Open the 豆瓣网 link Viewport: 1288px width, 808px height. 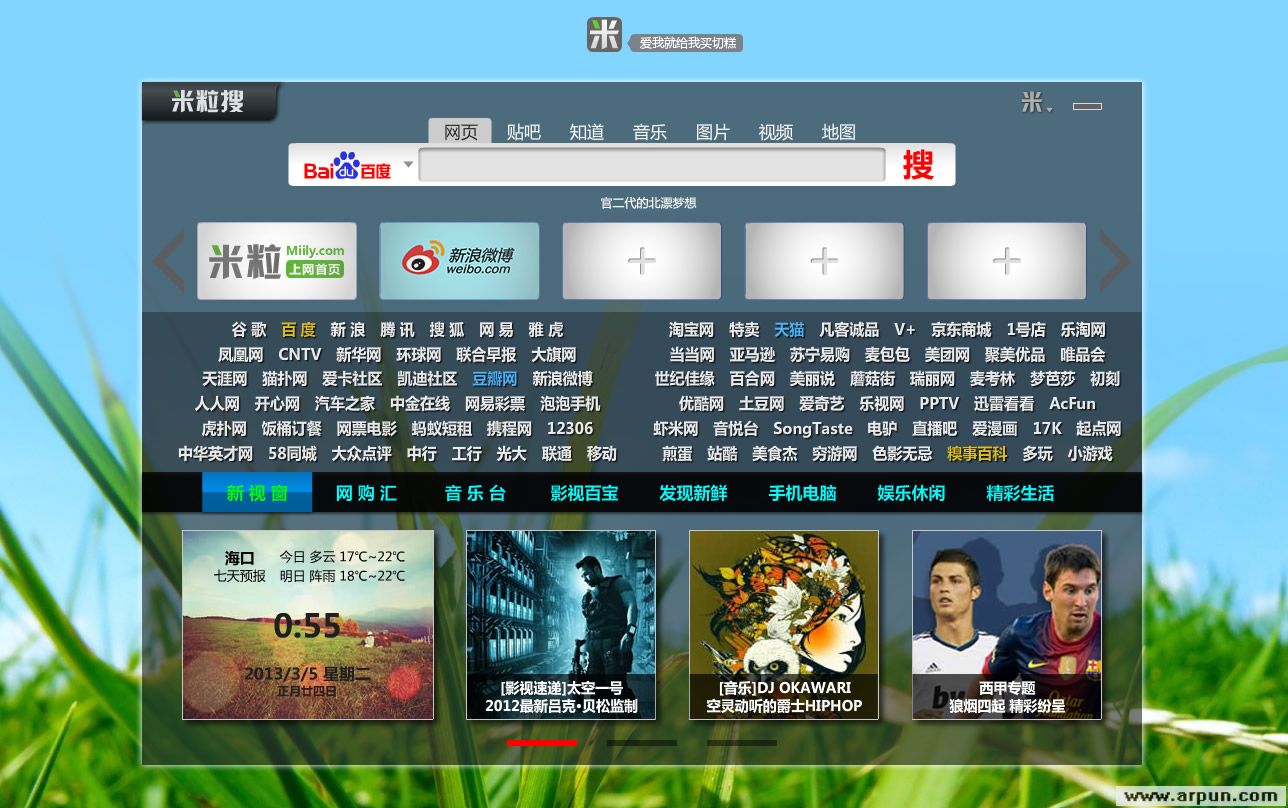(495, 379)
